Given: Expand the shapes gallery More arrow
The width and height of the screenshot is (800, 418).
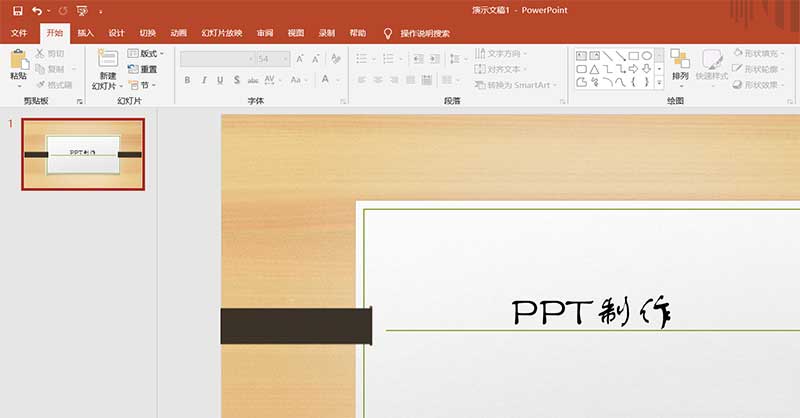Looking at the screenshot, I should click(x=659, y=82).
